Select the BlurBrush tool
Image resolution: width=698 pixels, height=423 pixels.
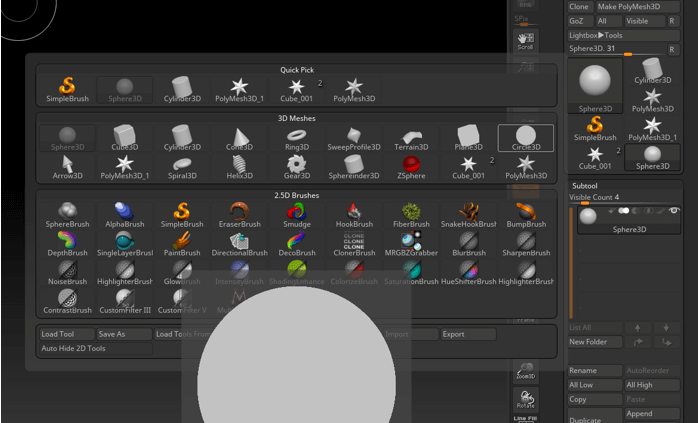tap(469, 244)
